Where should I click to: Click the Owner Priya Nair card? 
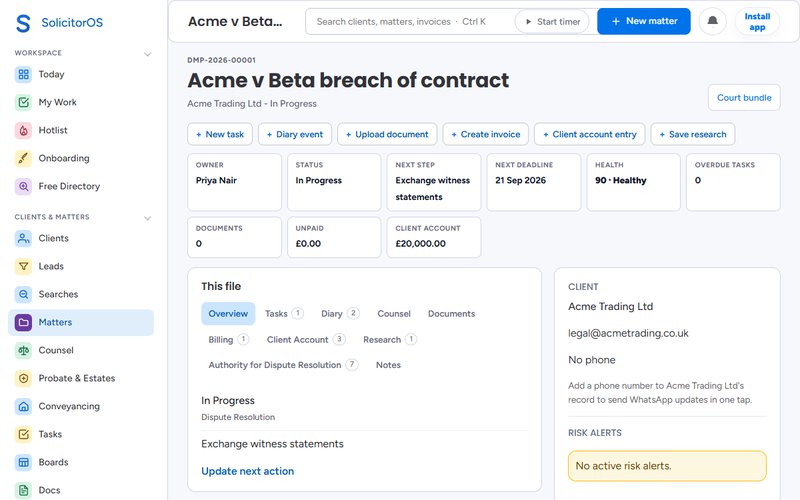[x=235, y=182]
